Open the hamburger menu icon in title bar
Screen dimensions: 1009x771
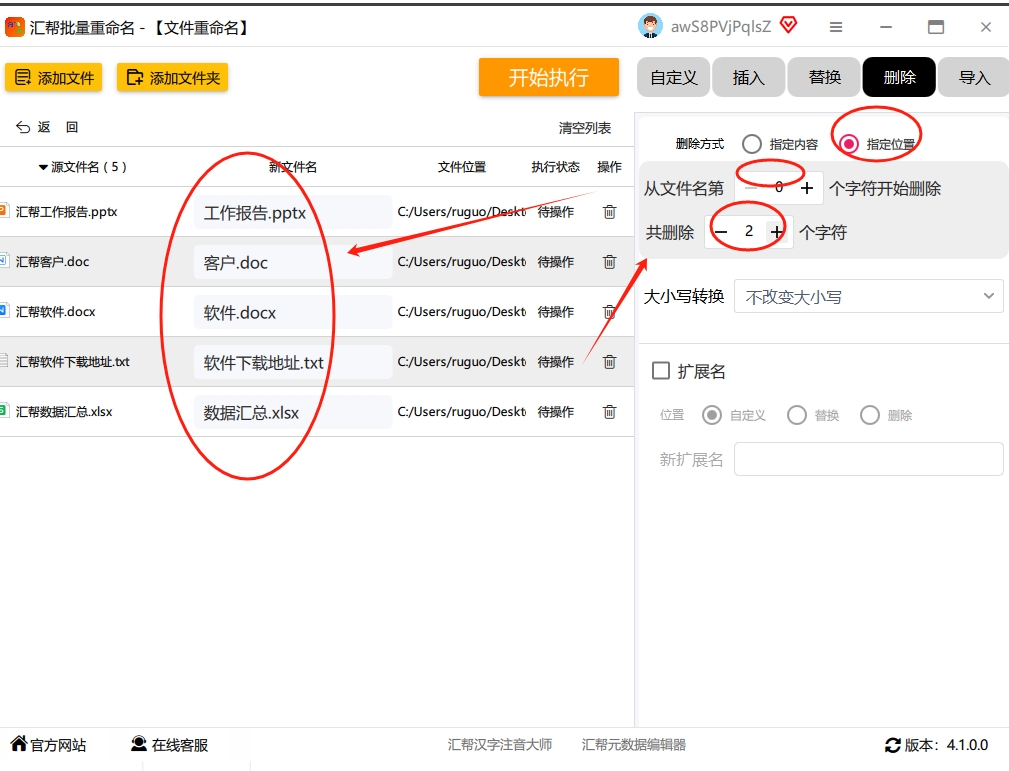click(x=836, y=27)
